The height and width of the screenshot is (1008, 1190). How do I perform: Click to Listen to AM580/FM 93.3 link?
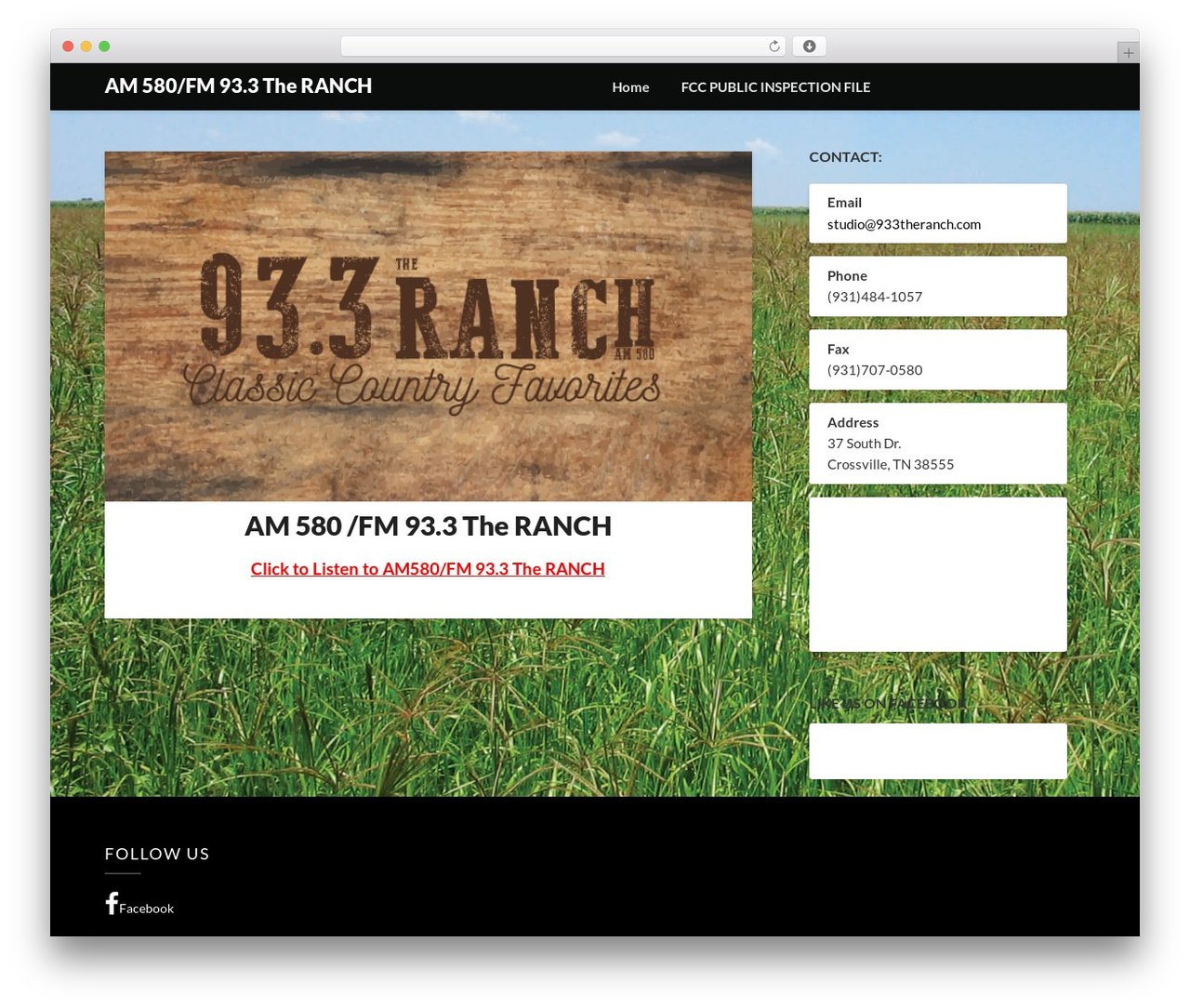pyautogui.click(x=428, y=569)
